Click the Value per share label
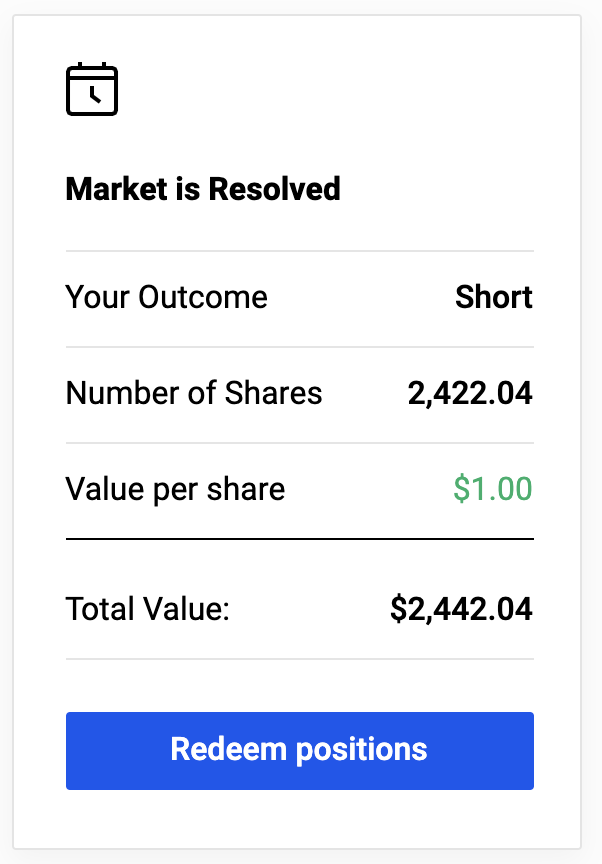The image size is (602, 864). 175,489
